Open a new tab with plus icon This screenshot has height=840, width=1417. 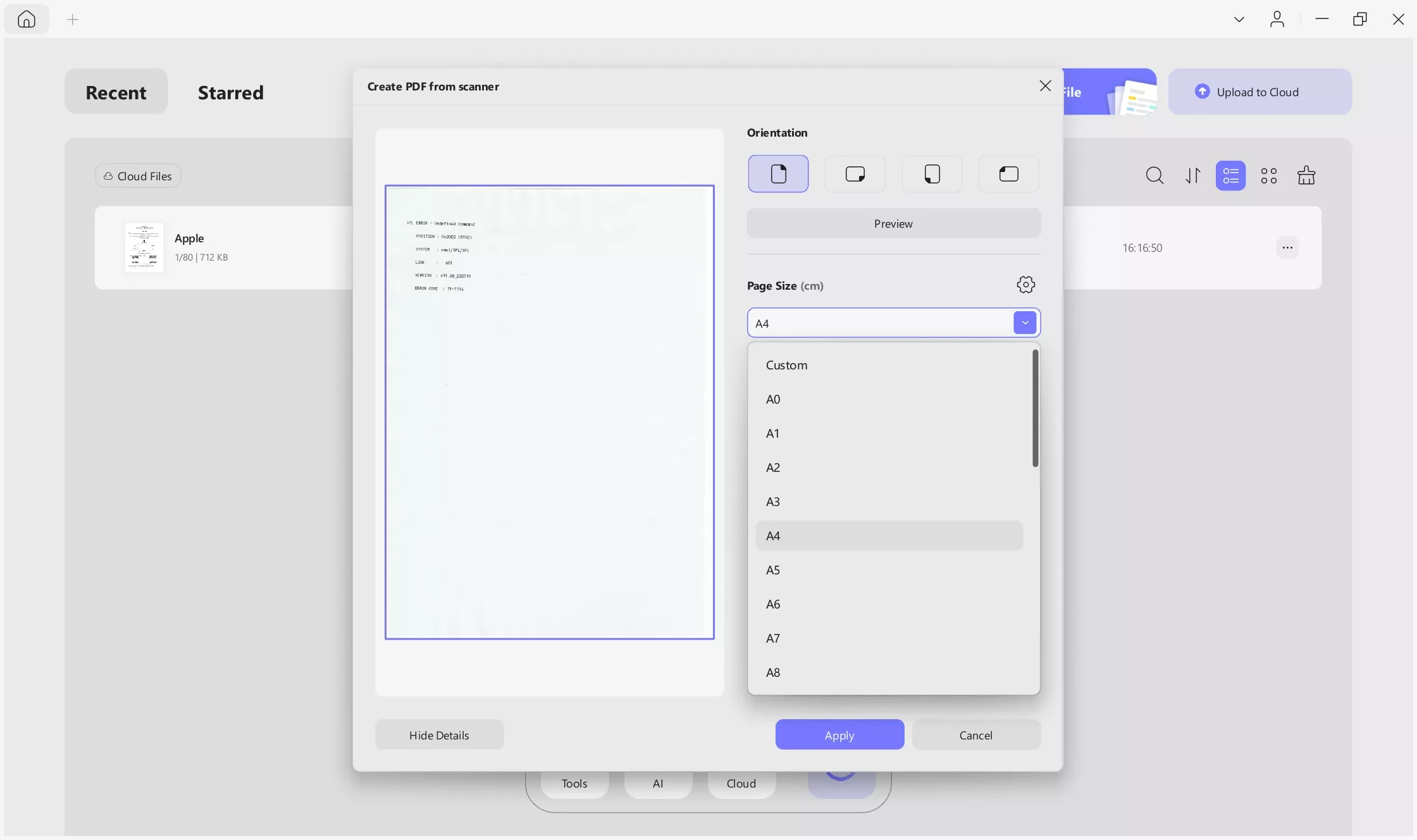coord(73,20)
